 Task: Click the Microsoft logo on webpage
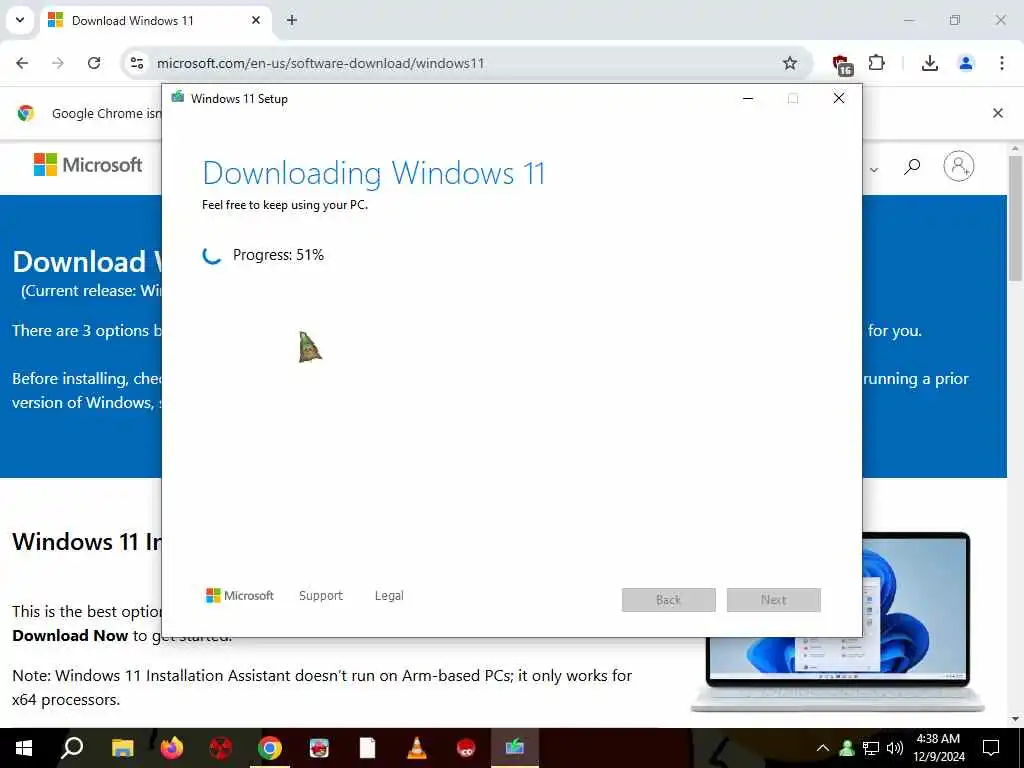88,165
